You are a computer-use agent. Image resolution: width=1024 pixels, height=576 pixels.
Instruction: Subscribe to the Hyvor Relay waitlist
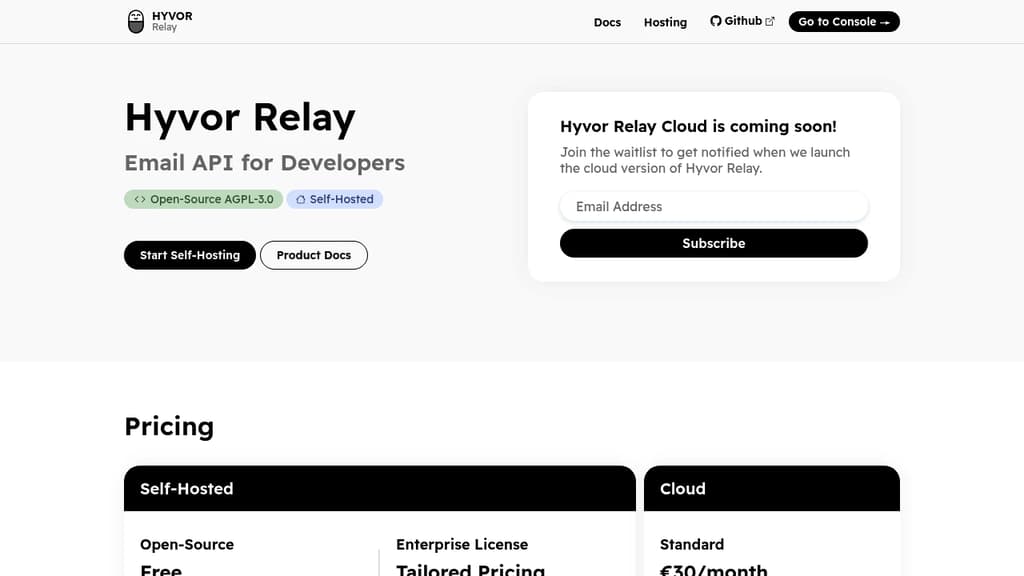pos(713,243)
